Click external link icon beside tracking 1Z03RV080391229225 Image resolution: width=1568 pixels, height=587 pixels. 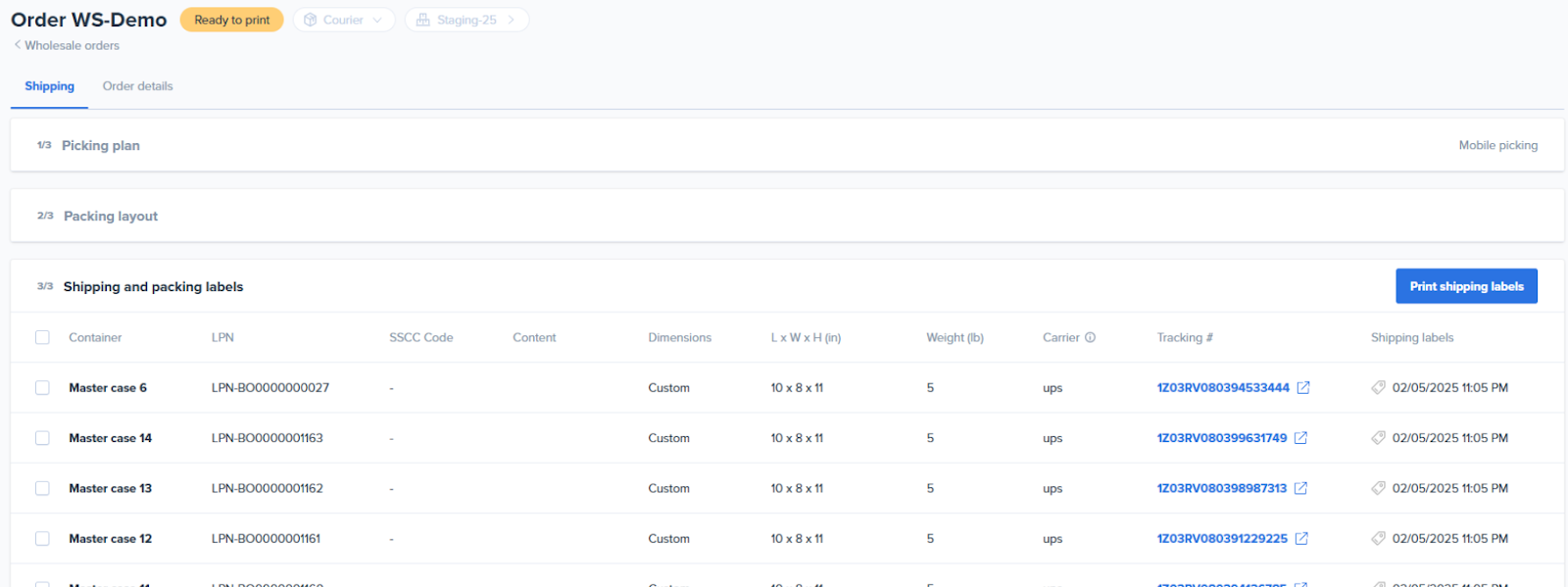[1301, 539]
